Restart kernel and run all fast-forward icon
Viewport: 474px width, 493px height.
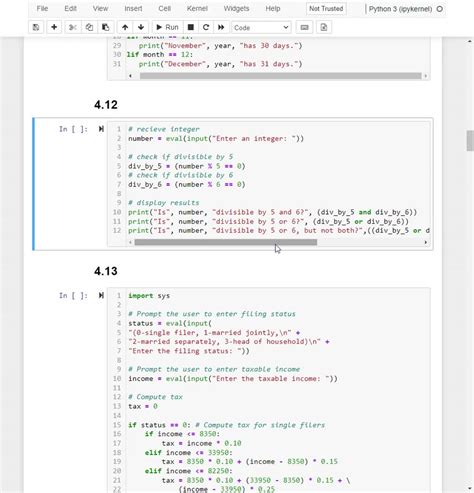[x=221, y=27]
